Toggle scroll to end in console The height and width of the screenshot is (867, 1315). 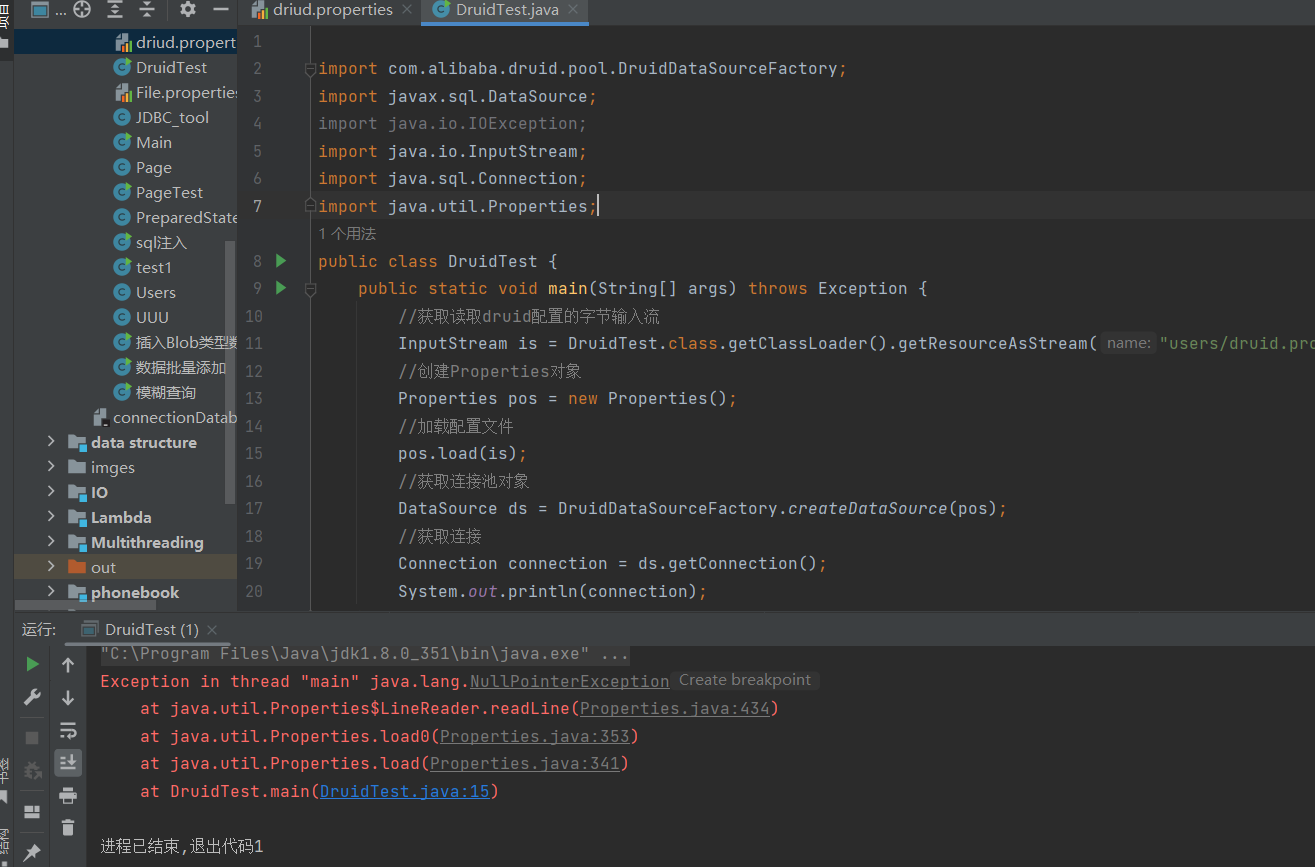pyautogui.click(x=68, y=762)
